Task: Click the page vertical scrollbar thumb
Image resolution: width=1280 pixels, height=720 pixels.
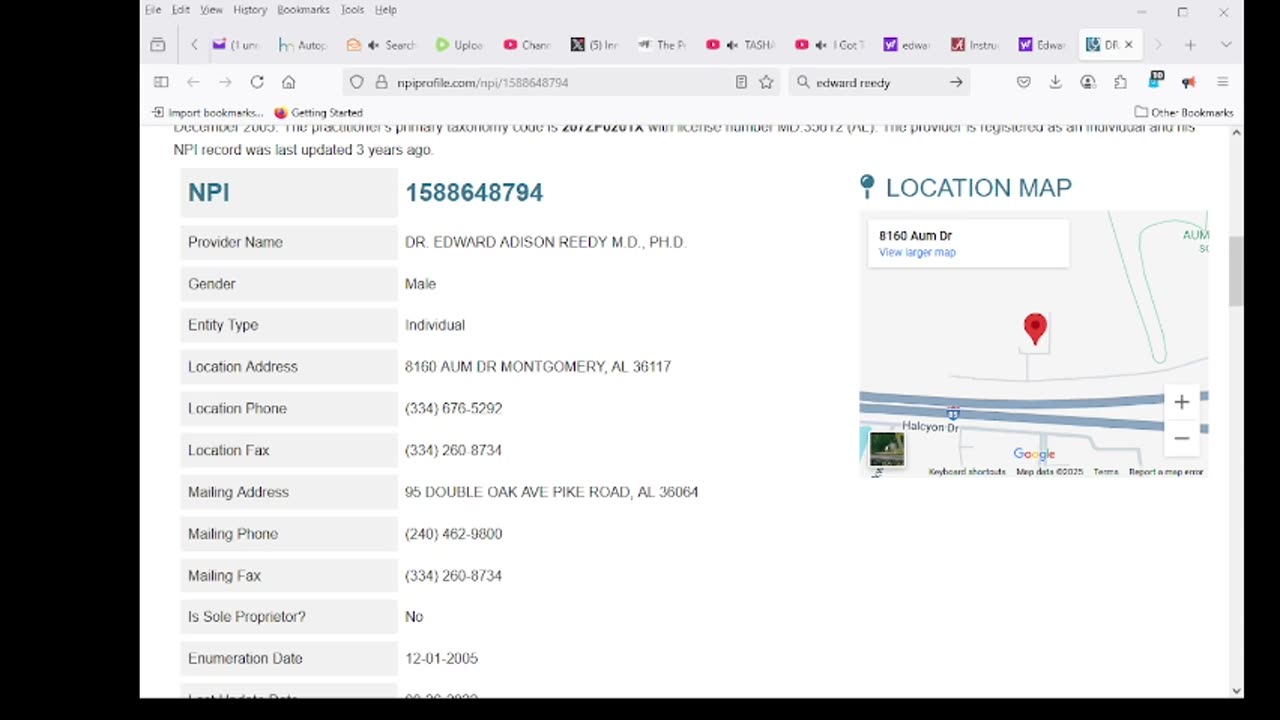Action: tap(1236, 271)
